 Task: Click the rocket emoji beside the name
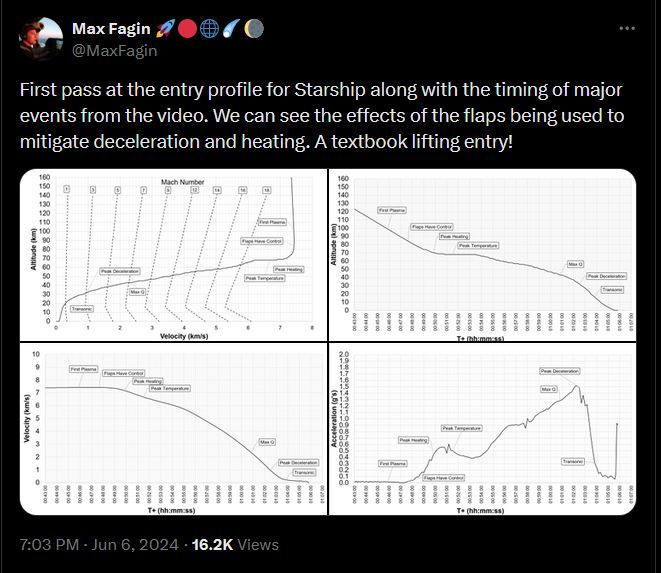point(162,28)
